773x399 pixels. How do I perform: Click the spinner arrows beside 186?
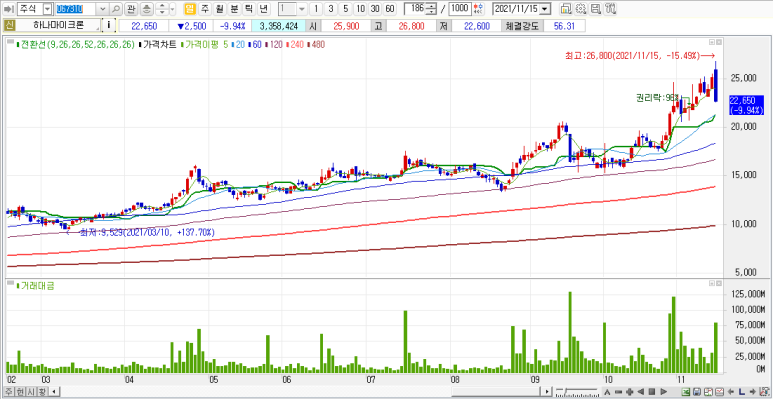click(431, 9)
